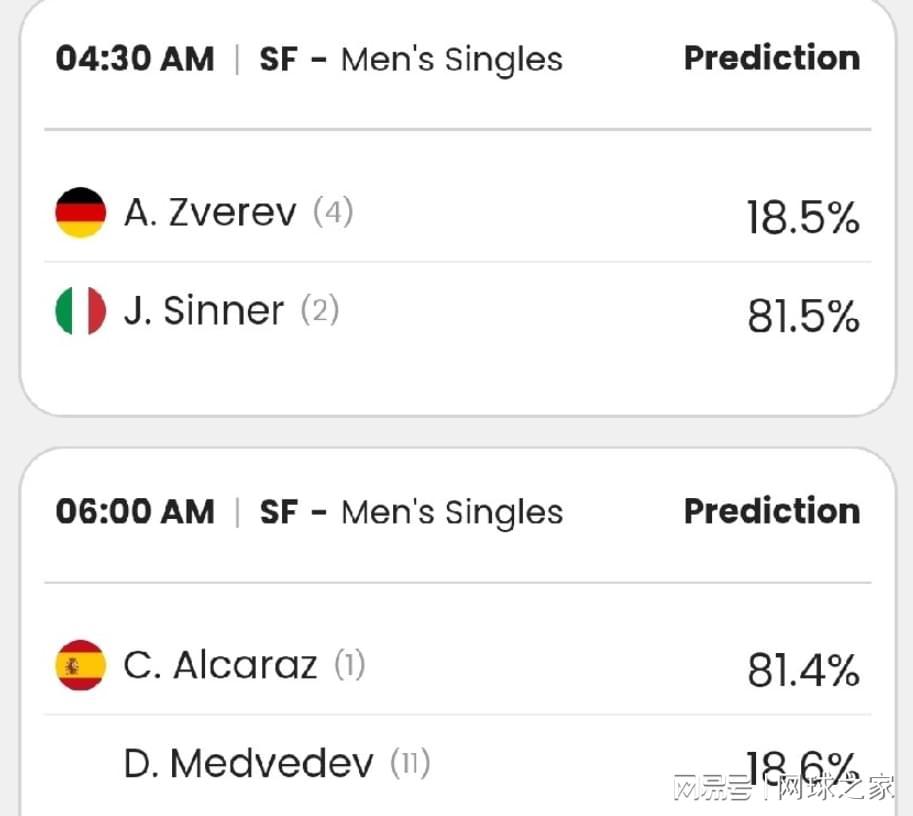This screenshot has width=913, height=816.
Task: Click SF - Men's Singles in 04:30 AM card
Action: tap(411, 60)
